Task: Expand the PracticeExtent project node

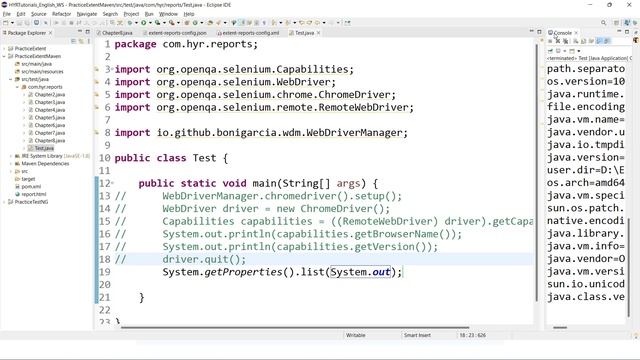Action: click(x=4, y=49)
